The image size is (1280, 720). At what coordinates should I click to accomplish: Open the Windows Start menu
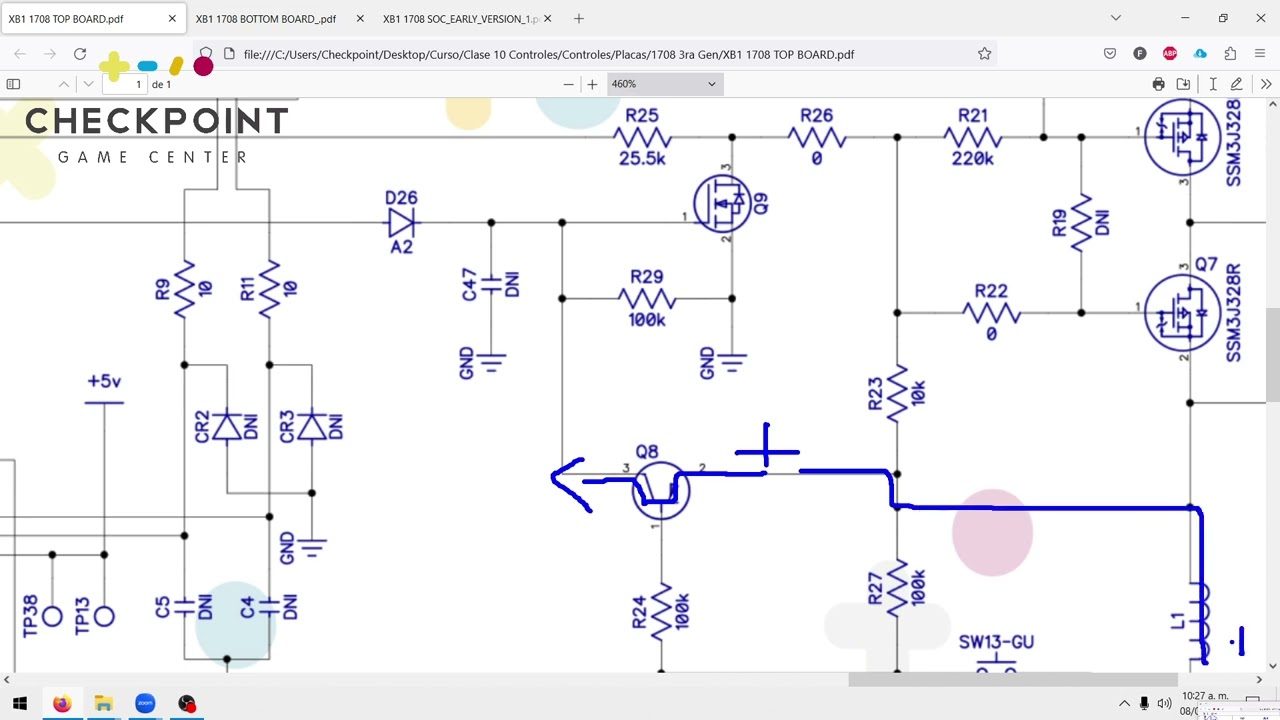coord(20,704)
